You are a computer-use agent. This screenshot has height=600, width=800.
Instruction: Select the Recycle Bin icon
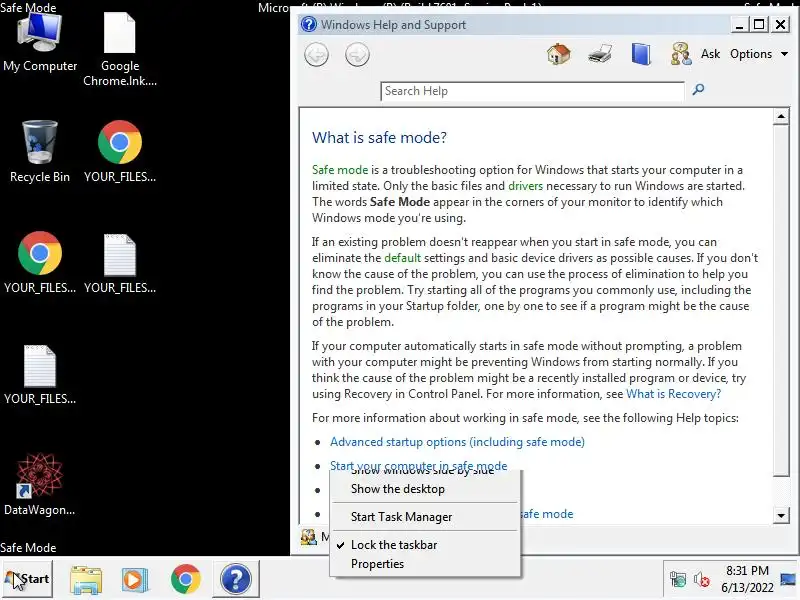[x=40, y=152]
